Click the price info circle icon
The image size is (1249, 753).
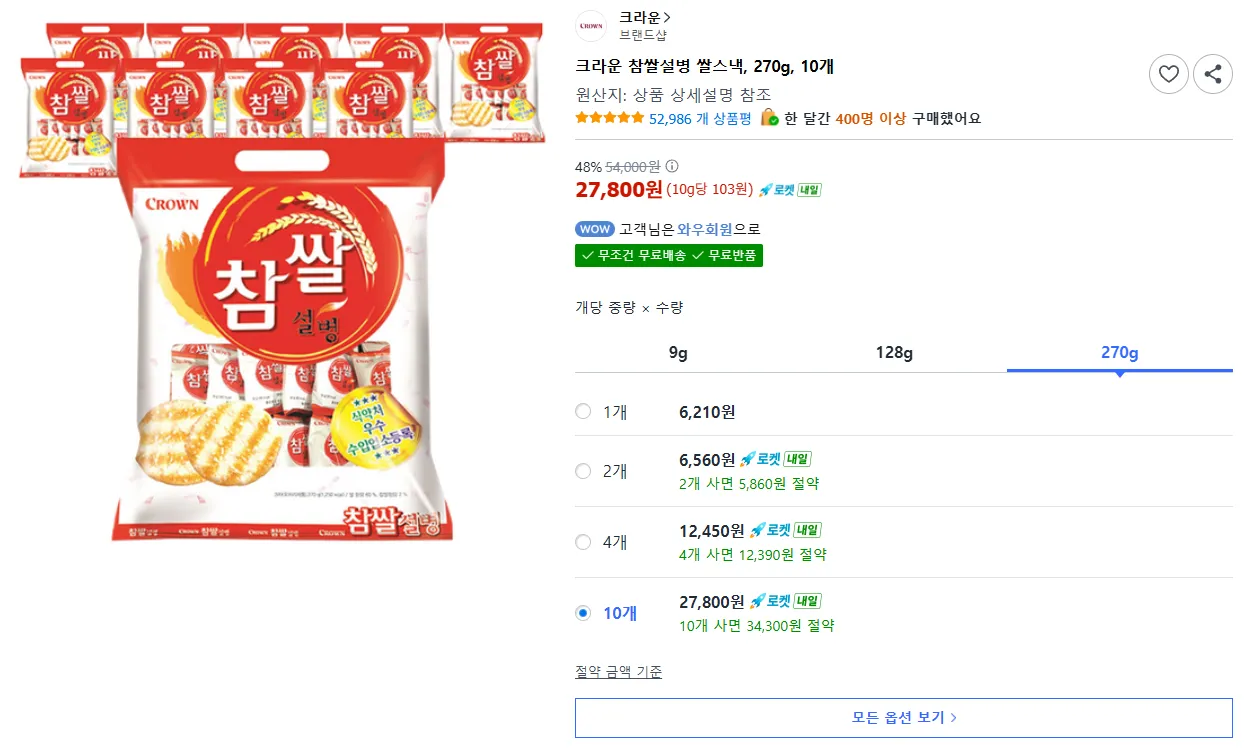672,167
